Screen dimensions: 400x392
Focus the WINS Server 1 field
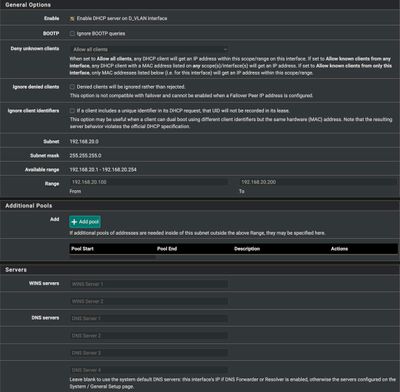point(149,284)
